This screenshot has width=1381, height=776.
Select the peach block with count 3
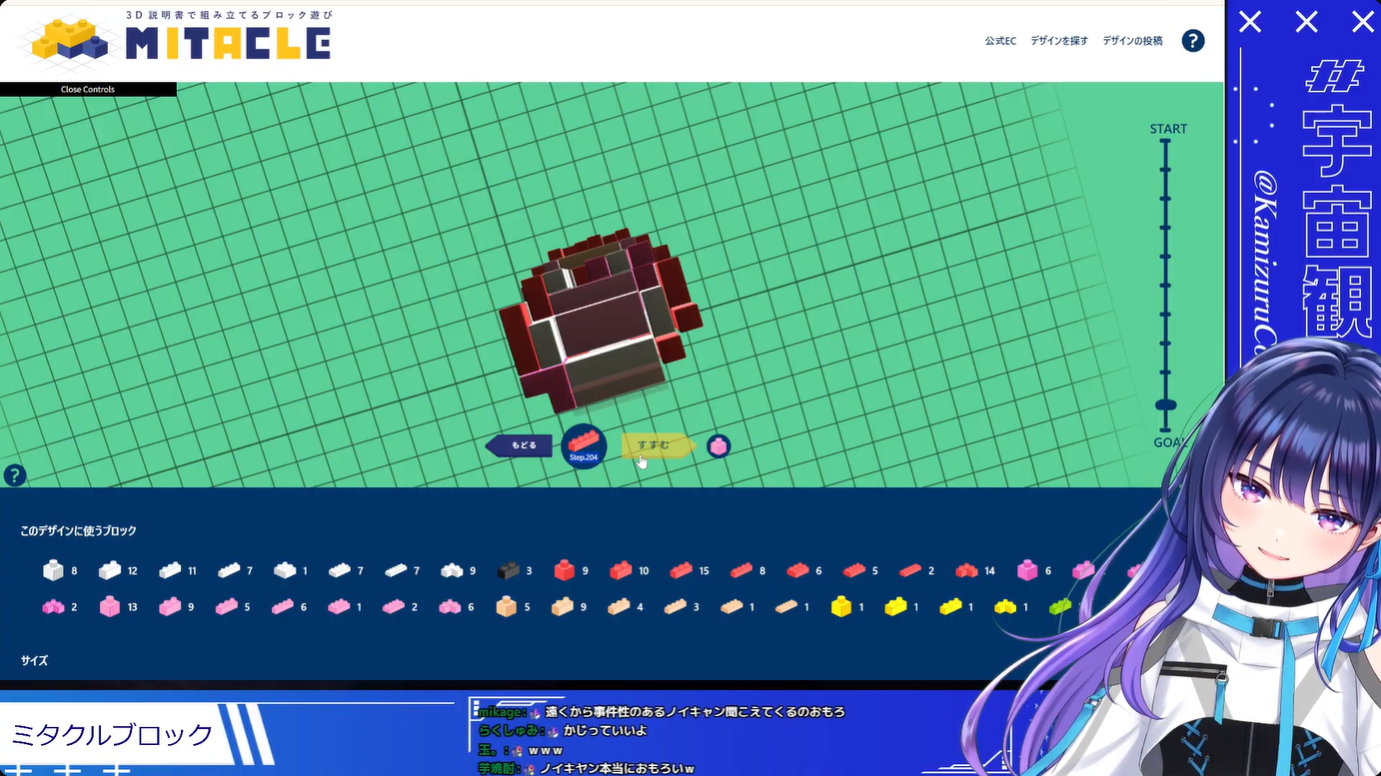[675, 606]
